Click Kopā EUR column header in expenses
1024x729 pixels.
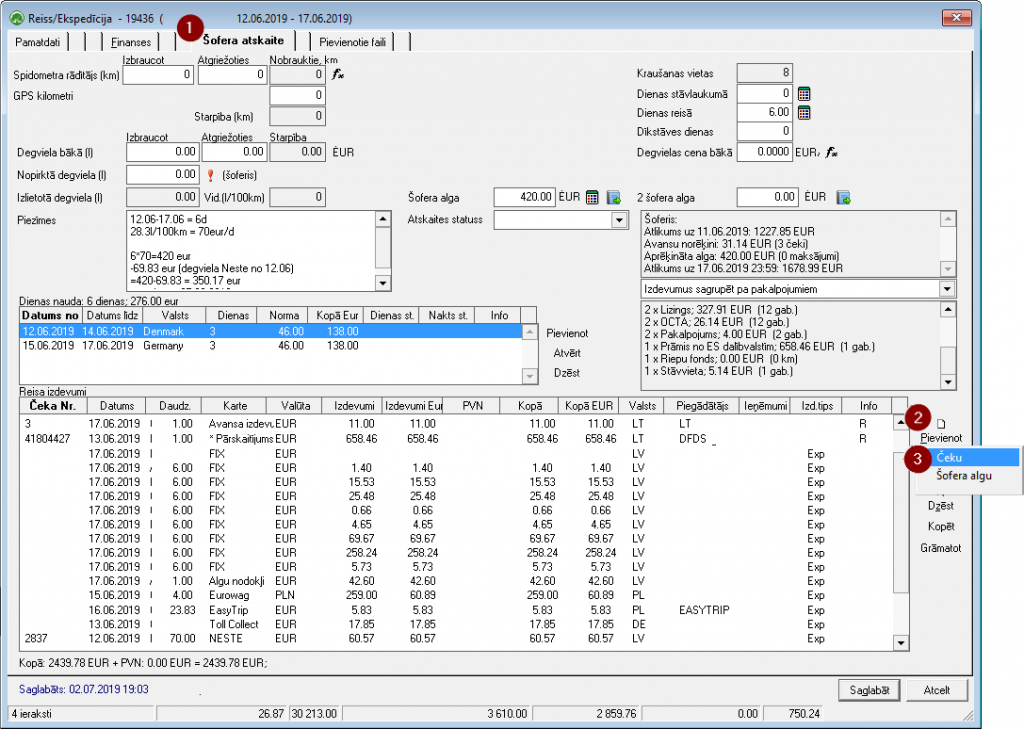tap(588, 406)
